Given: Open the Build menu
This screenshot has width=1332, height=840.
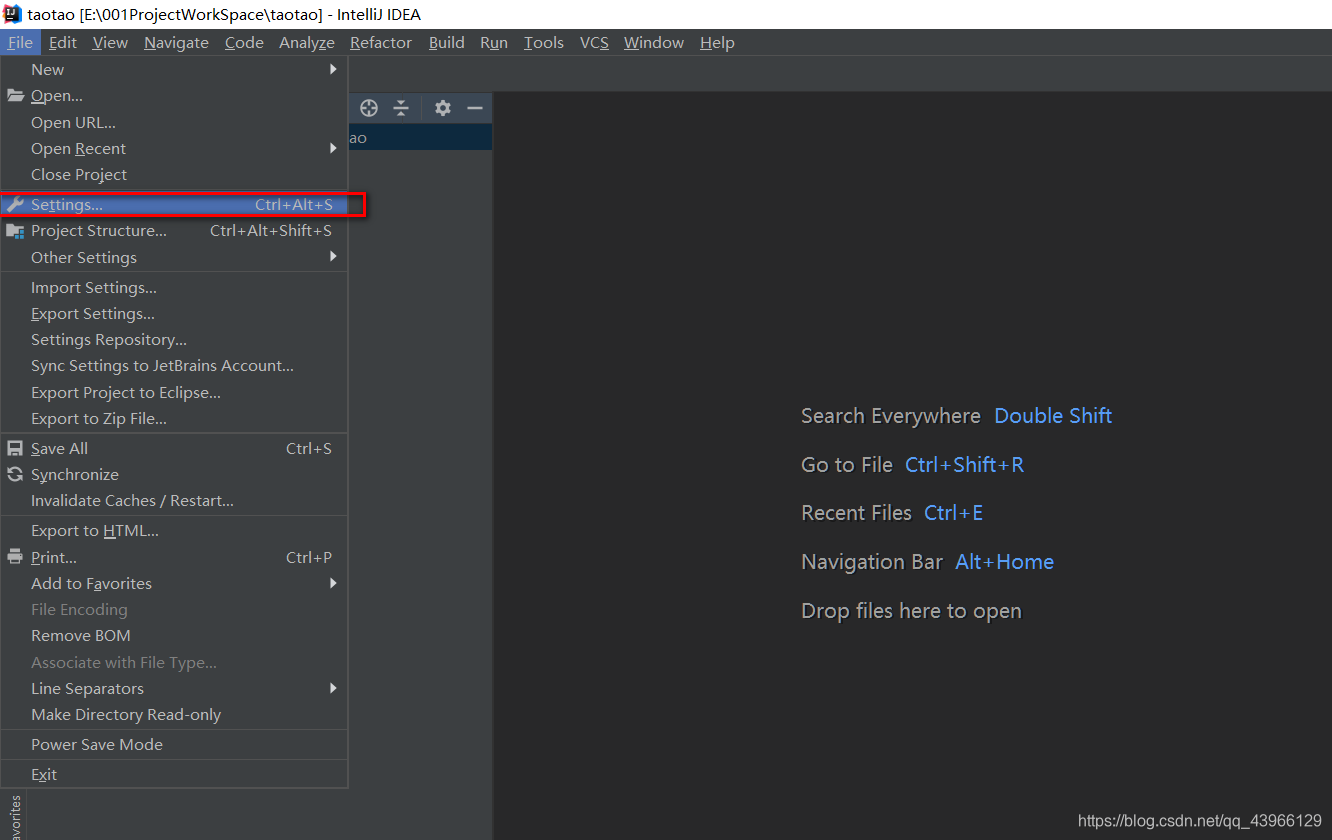Looking at the screenshot, I should [447, 42].
